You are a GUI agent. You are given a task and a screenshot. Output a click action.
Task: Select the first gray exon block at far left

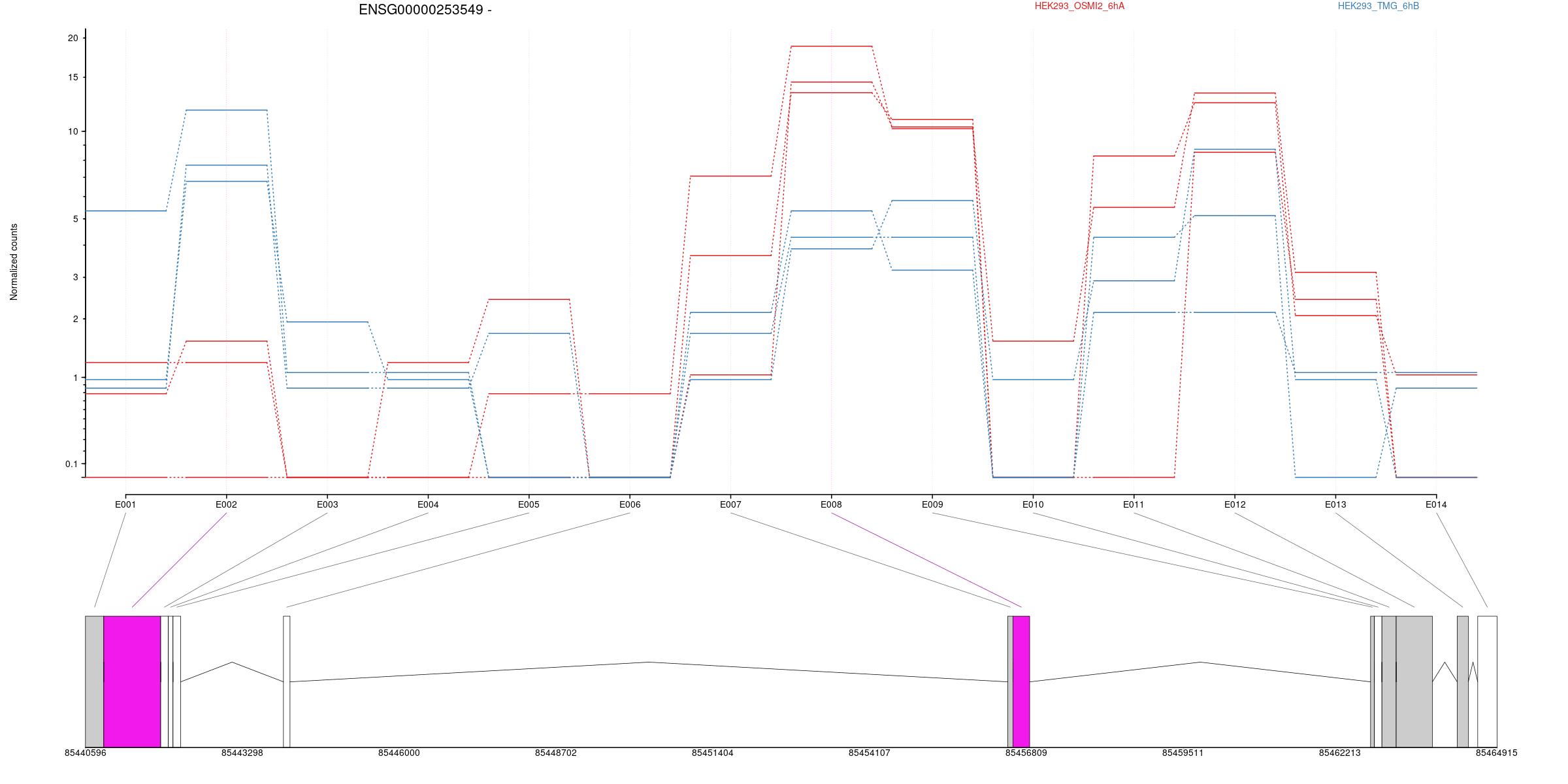(x=95, y=681)
